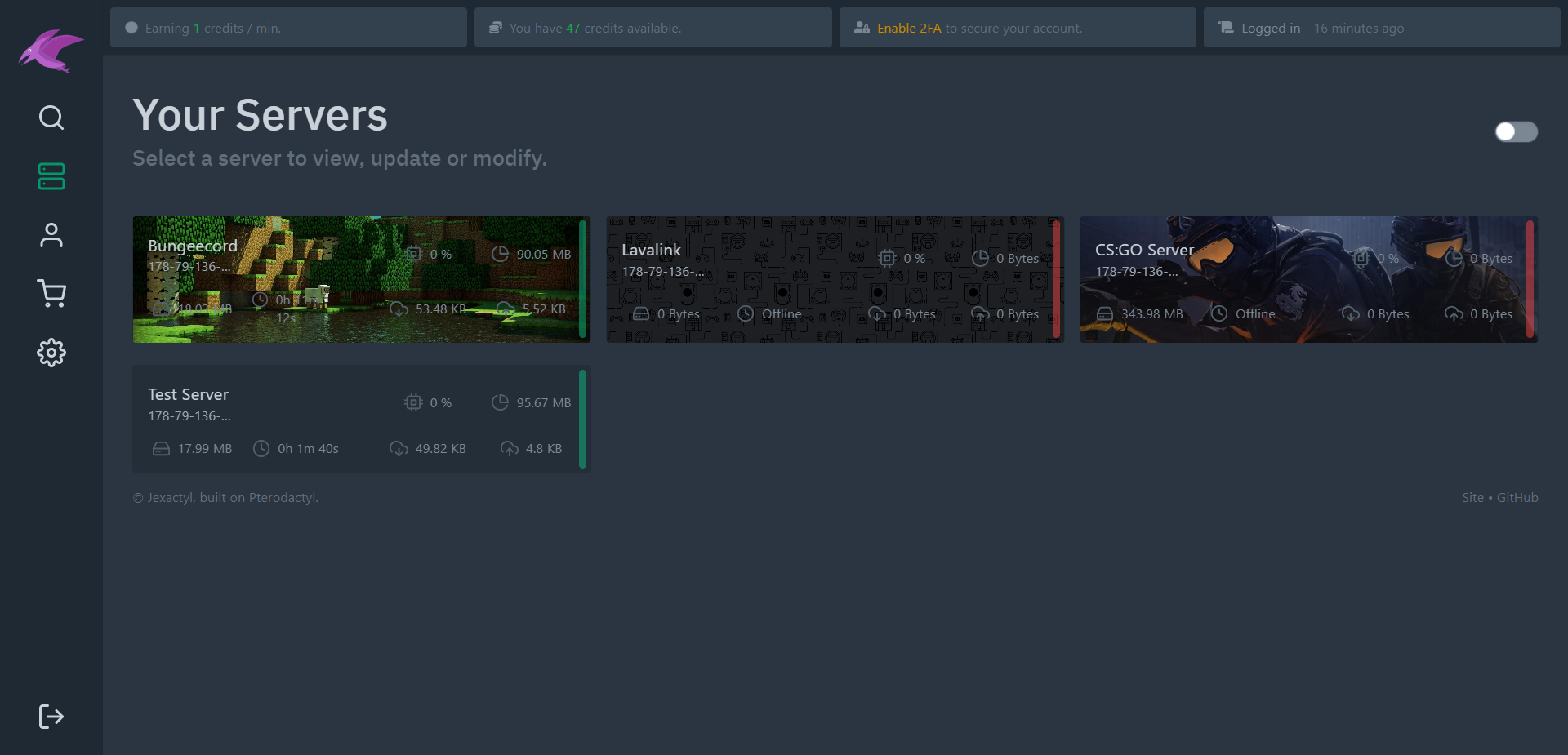Image resolution: width=1568 pixels, height=755 pixels.
Task: Select the CS:GO Server card
Action: click(x=1308, y=278)
